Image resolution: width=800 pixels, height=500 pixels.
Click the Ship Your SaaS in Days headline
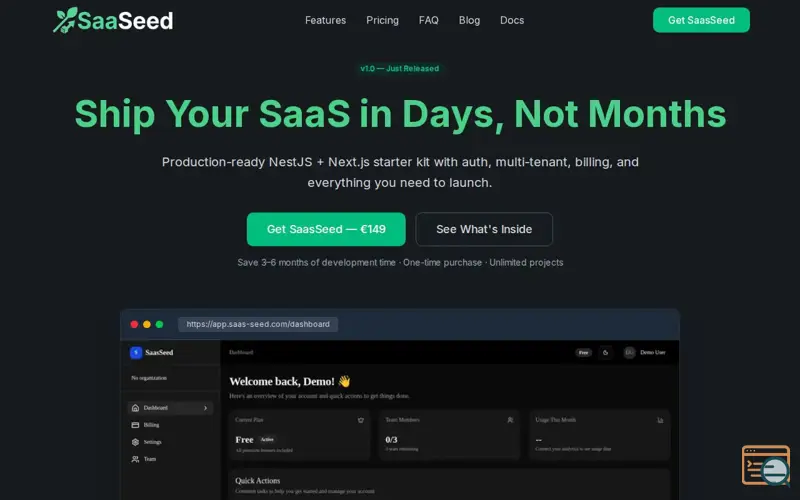click(x=400, y=114)
